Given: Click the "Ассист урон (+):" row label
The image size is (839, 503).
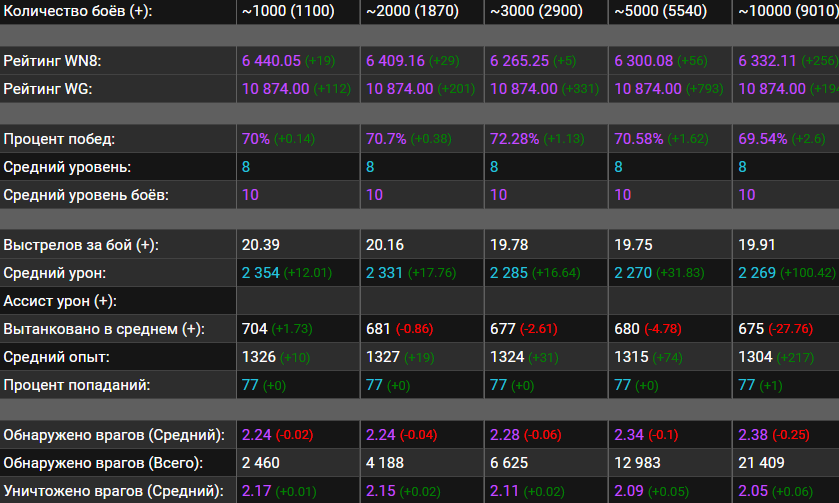Looking at the screenshot, I should [x=60, y=301].
